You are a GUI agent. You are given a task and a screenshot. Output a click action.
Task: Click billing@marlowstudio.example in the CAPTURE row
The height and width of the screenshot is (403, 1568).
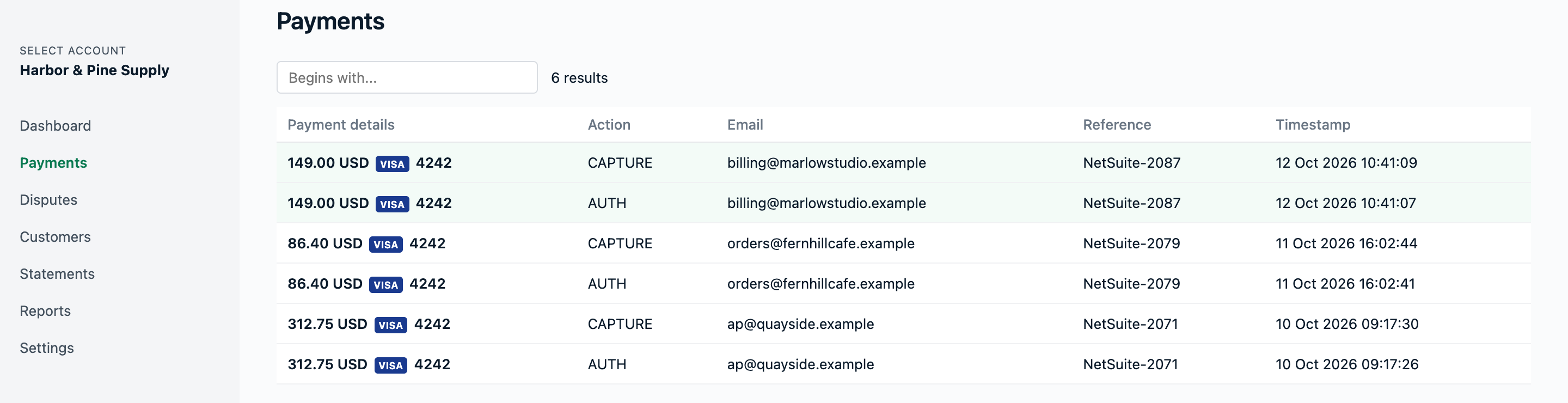pos(826,162)
